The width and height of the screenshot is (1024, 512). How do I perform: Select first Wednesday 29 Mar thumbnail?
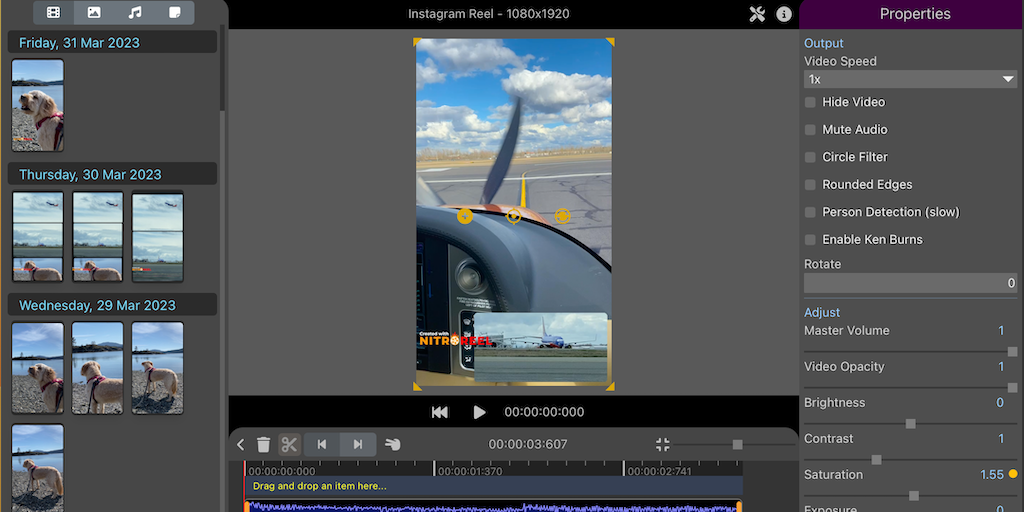[38, 368]
